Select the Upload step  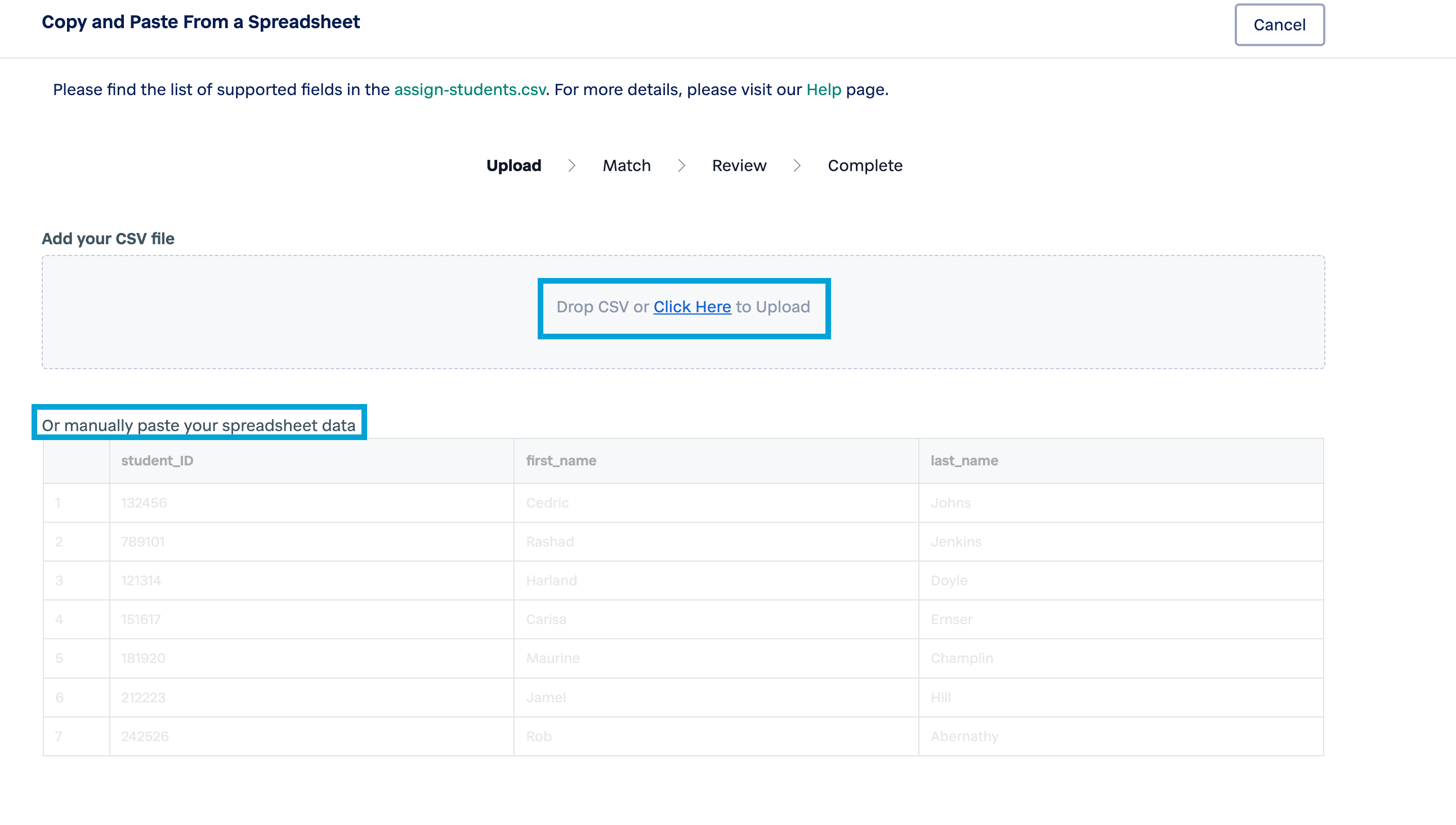513,165
